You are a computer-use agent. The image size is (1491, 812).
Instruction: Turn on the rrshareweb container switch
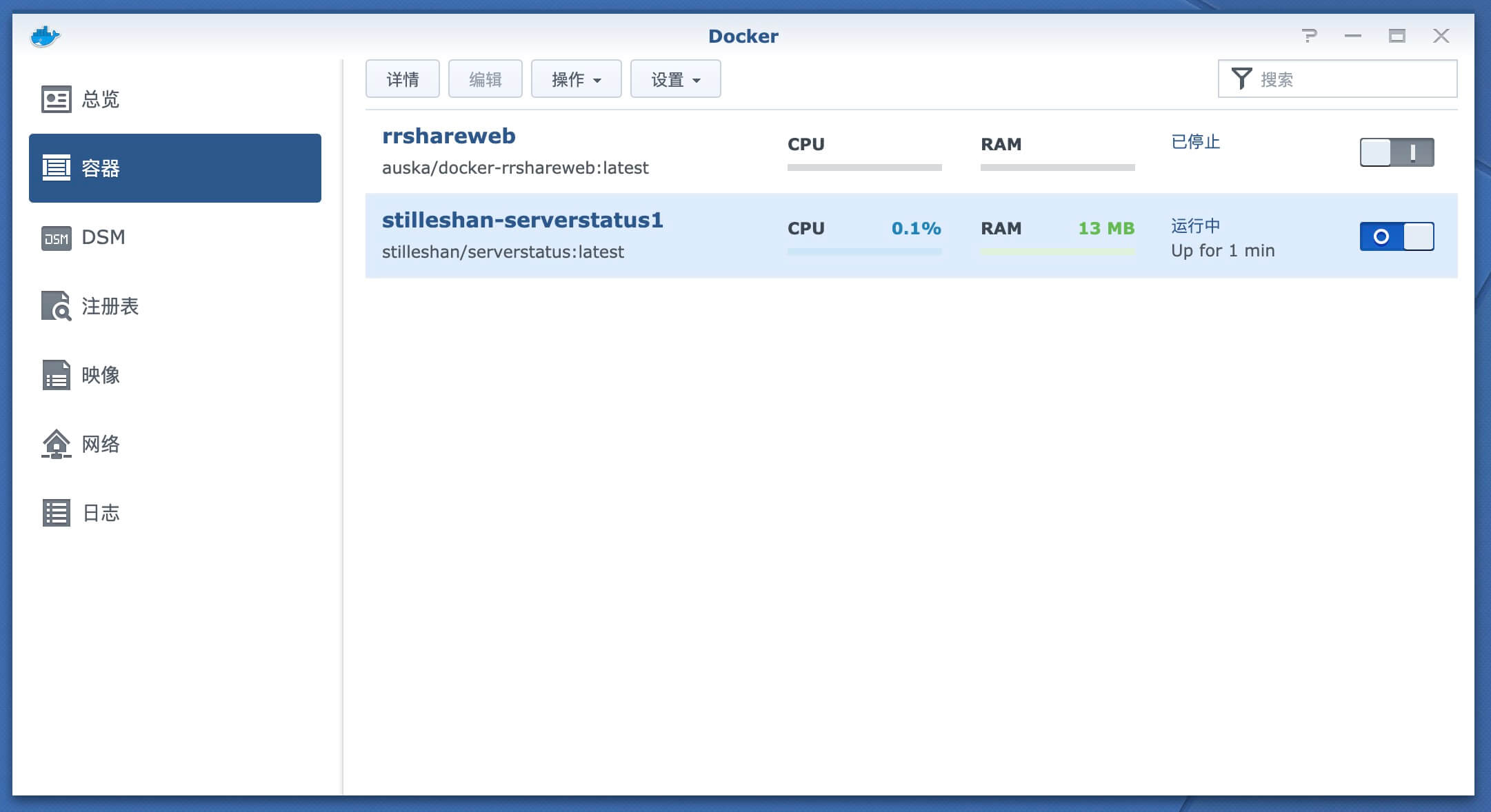1397,152
